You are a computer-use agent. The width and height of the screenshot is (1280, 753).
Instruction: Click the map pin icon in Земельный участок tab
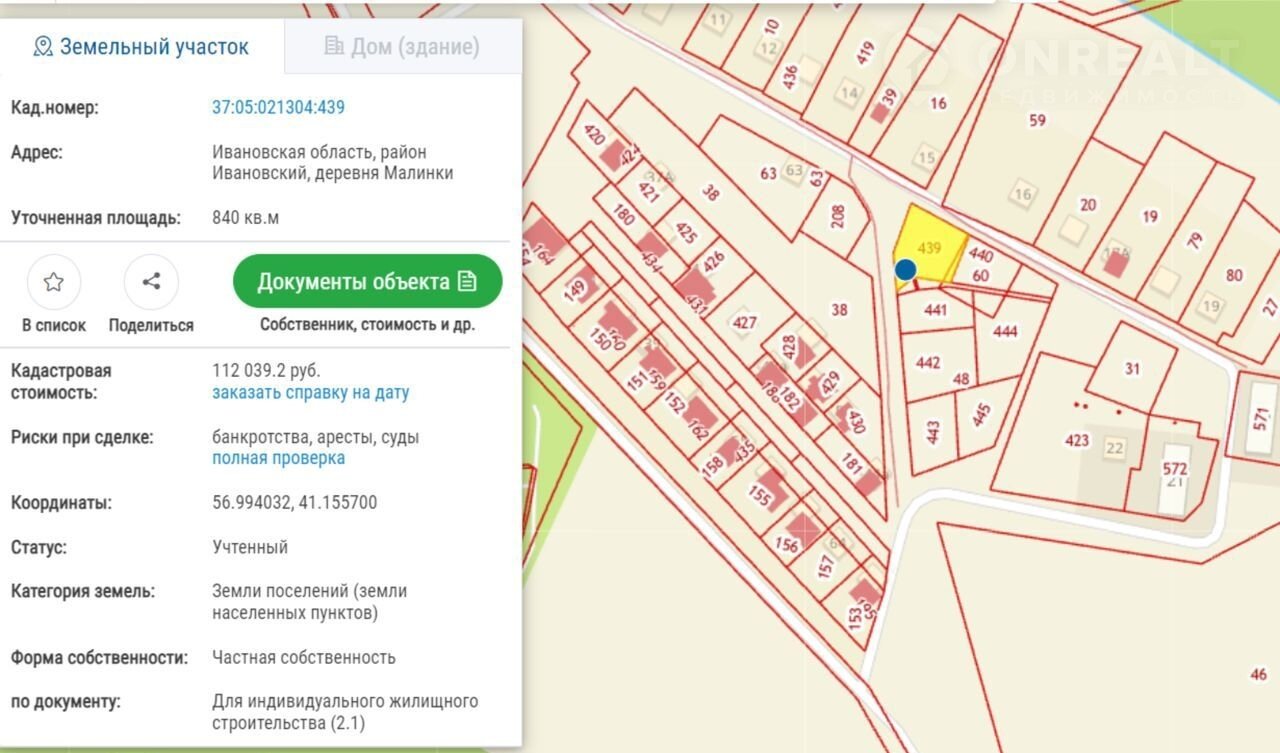coord(43,47)
